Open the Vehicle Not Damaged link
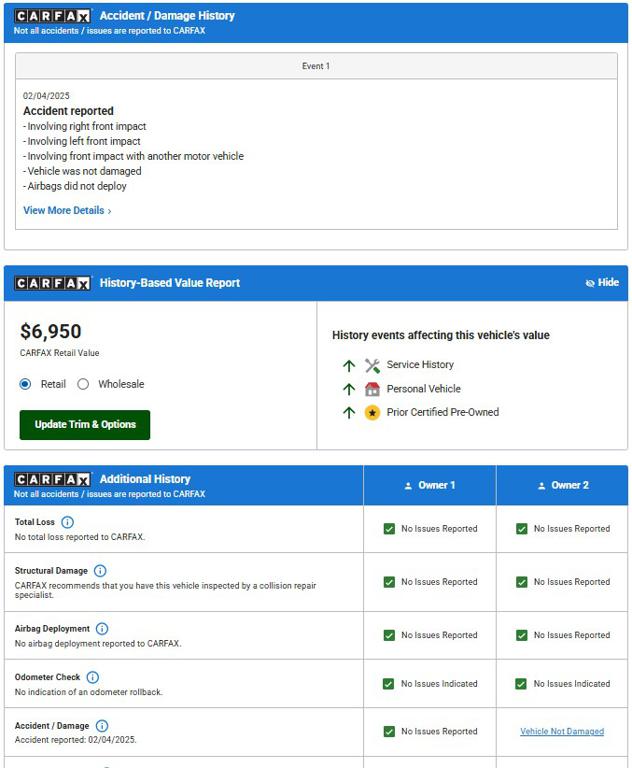Viewport: 632px width, 768px height. (x=562, y=731)
